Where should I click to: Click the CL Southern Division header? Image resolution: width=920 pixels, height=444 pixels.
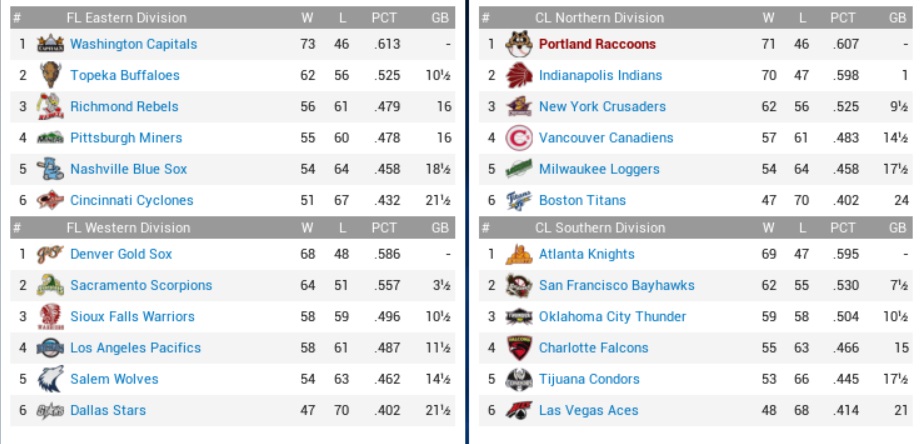[600, 228]
